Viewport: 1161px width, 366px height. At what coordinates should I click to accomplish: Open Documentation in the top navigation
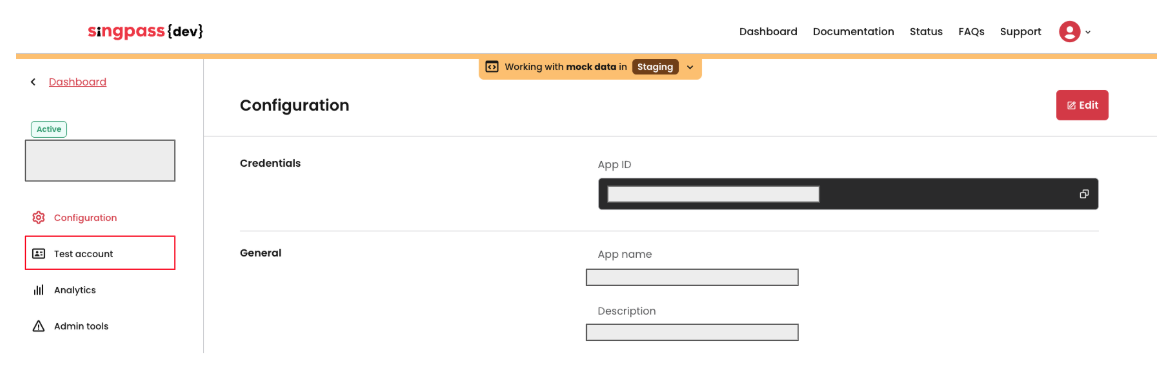coord(853,31)
